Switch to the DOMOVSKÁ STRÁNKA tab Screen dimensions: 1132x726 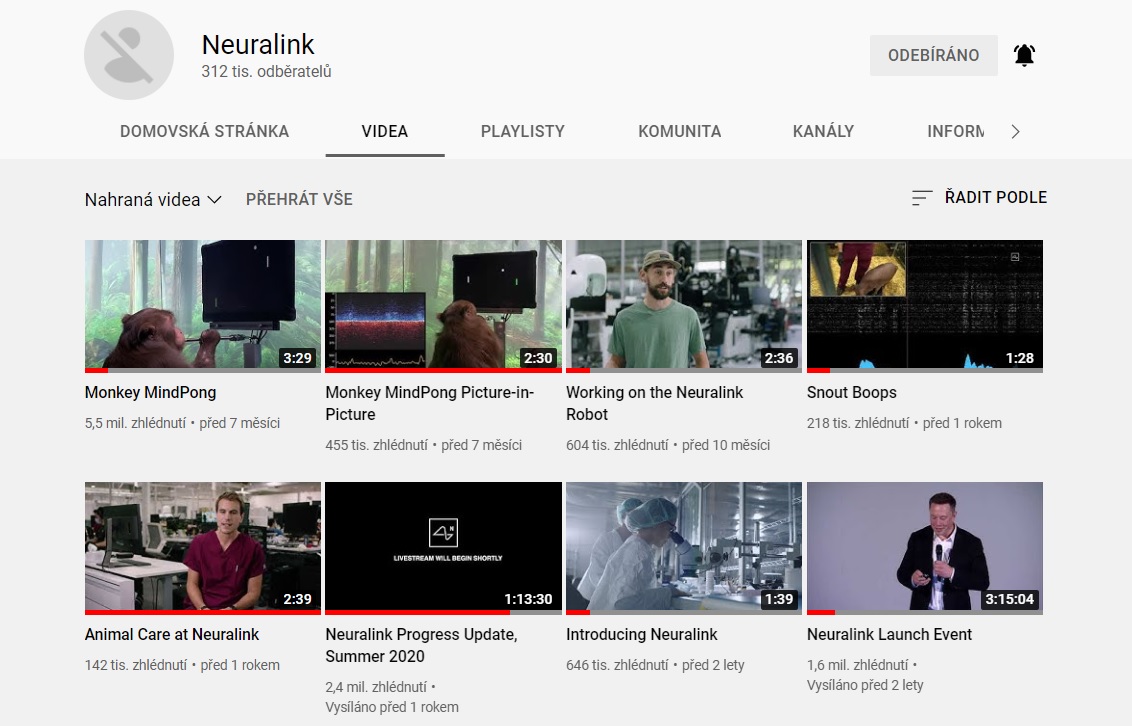click(204, 131)
